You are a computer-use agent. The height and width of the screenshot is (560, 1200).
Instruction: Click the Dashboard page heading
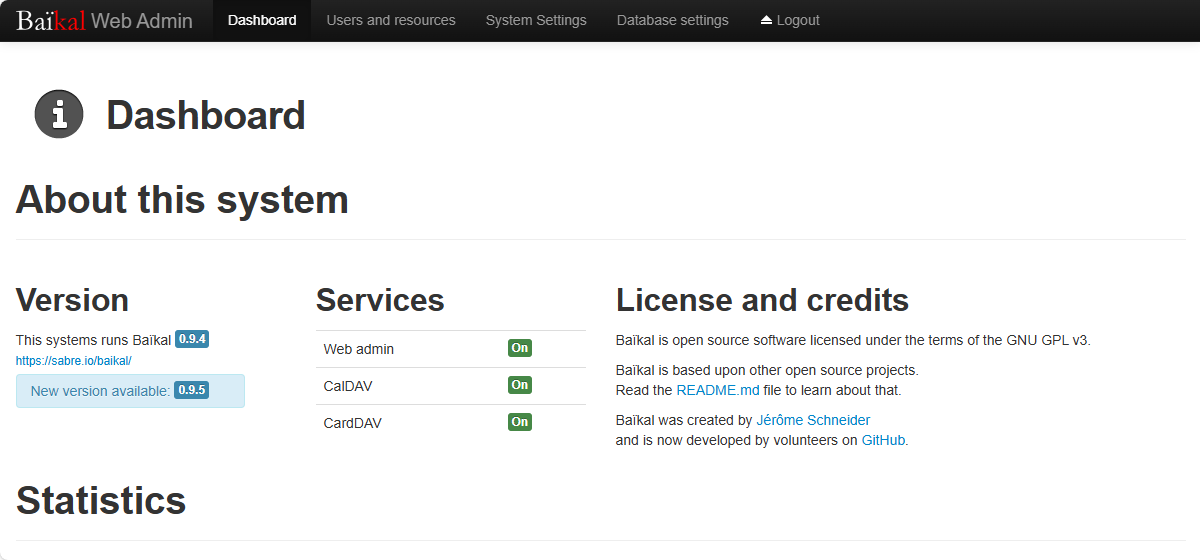point(206,115)
